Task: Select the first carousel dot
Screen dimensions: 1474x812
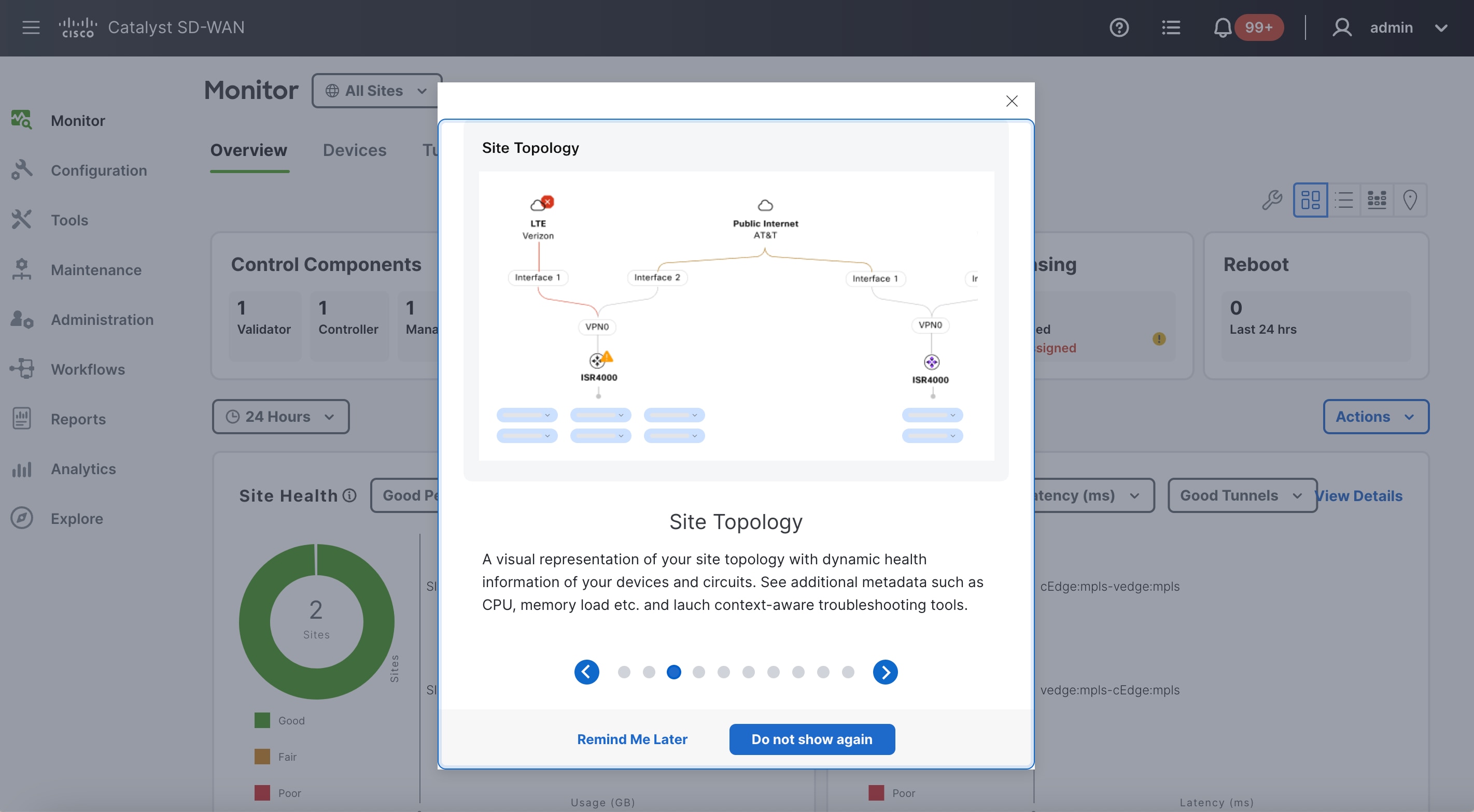Action: pos(624,672)
